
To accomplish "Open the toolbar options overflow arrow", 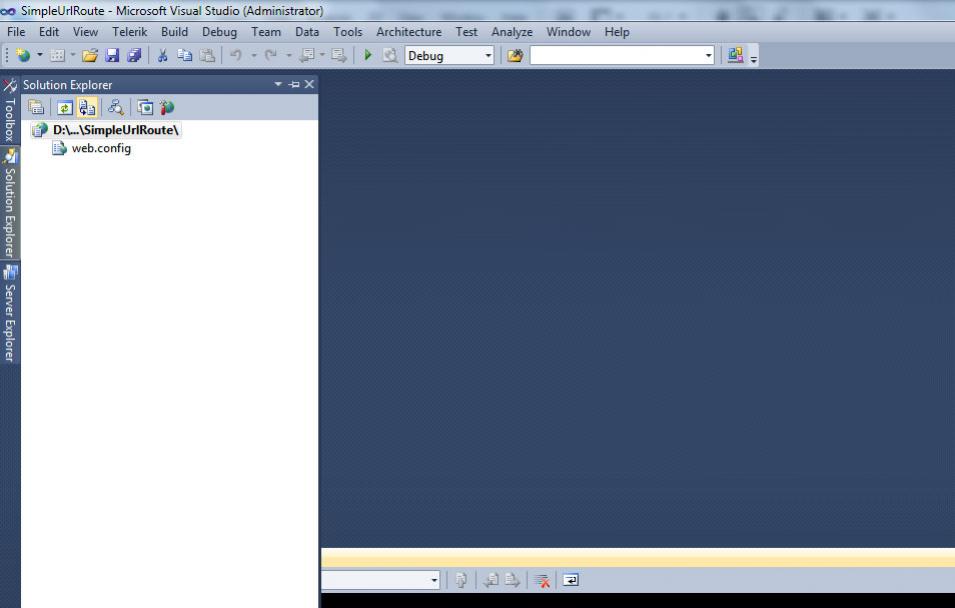I will [x=753, y=58].
